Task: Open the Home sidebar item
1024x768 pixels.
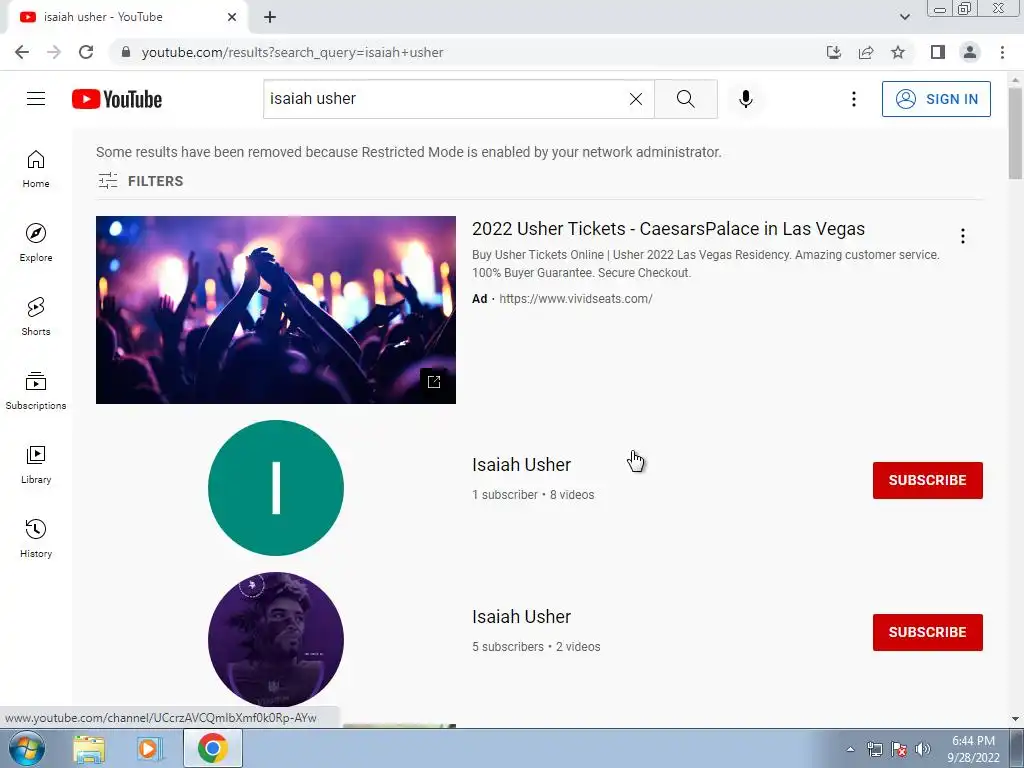Action: pos(36,169)
